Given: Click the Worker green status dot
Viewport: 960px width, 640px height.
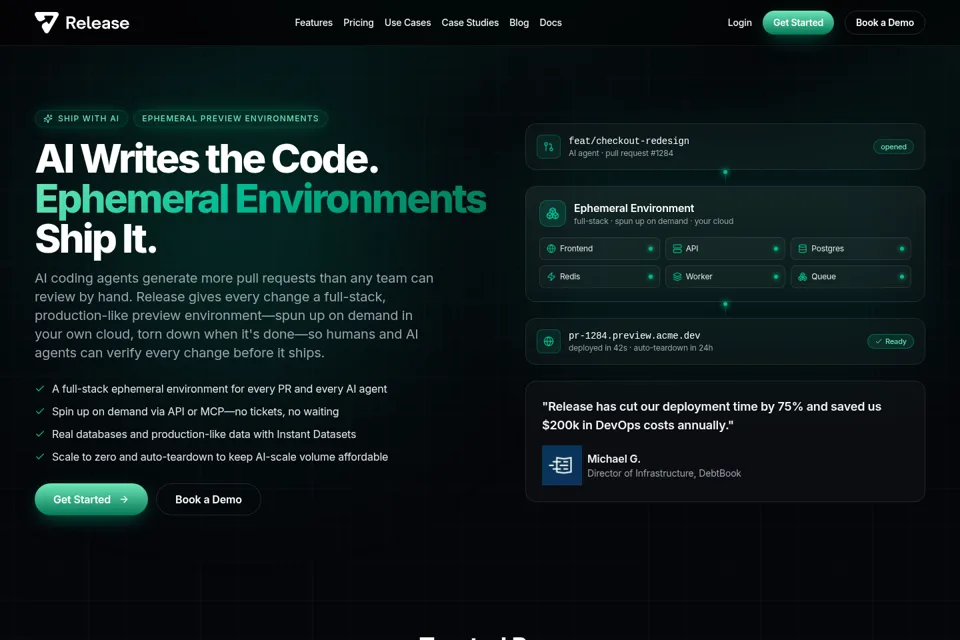Looking at the screenshot, I should [776, 277].
